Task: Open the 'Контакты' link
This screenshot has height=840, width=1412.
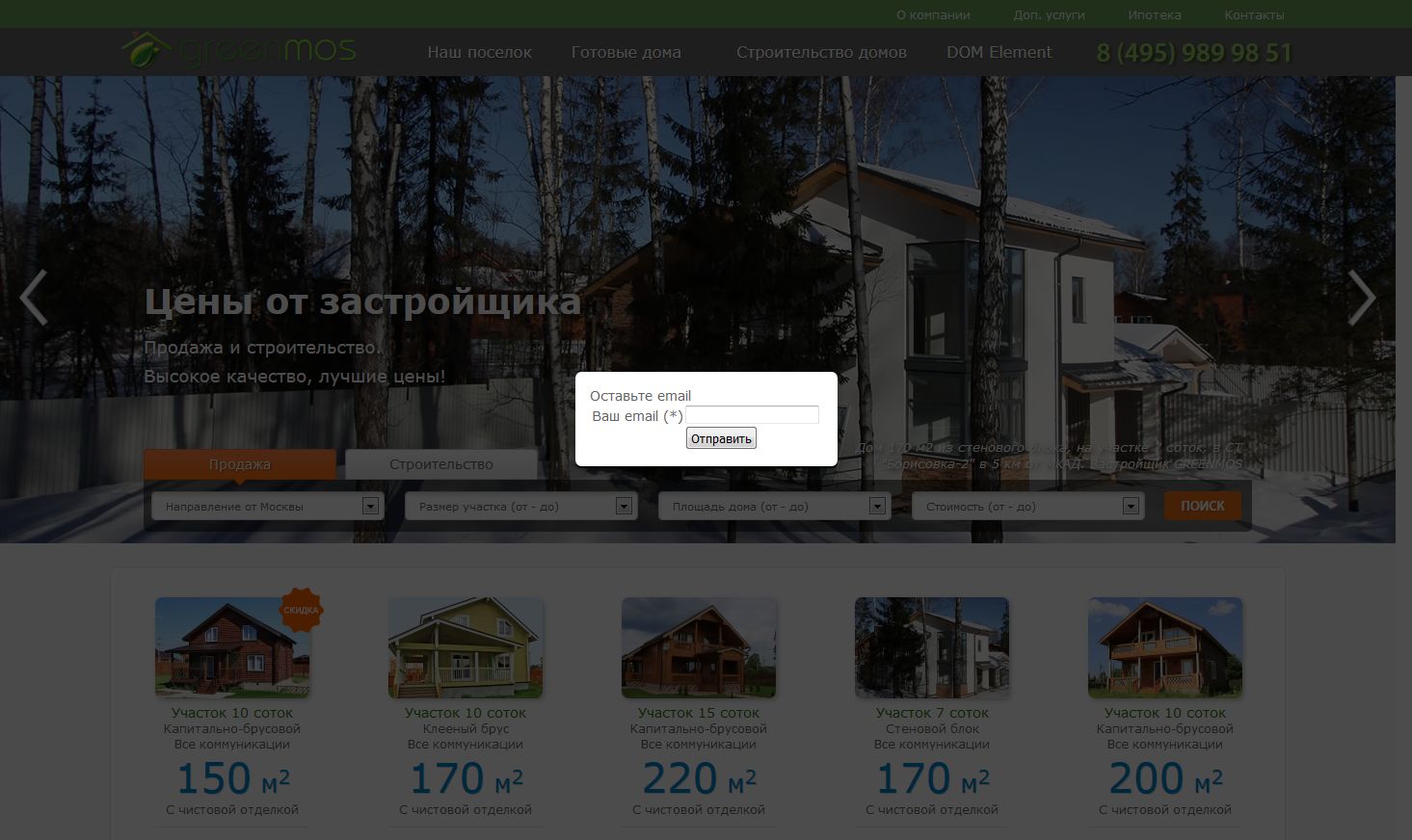Action: click(x=1254, y=14)
